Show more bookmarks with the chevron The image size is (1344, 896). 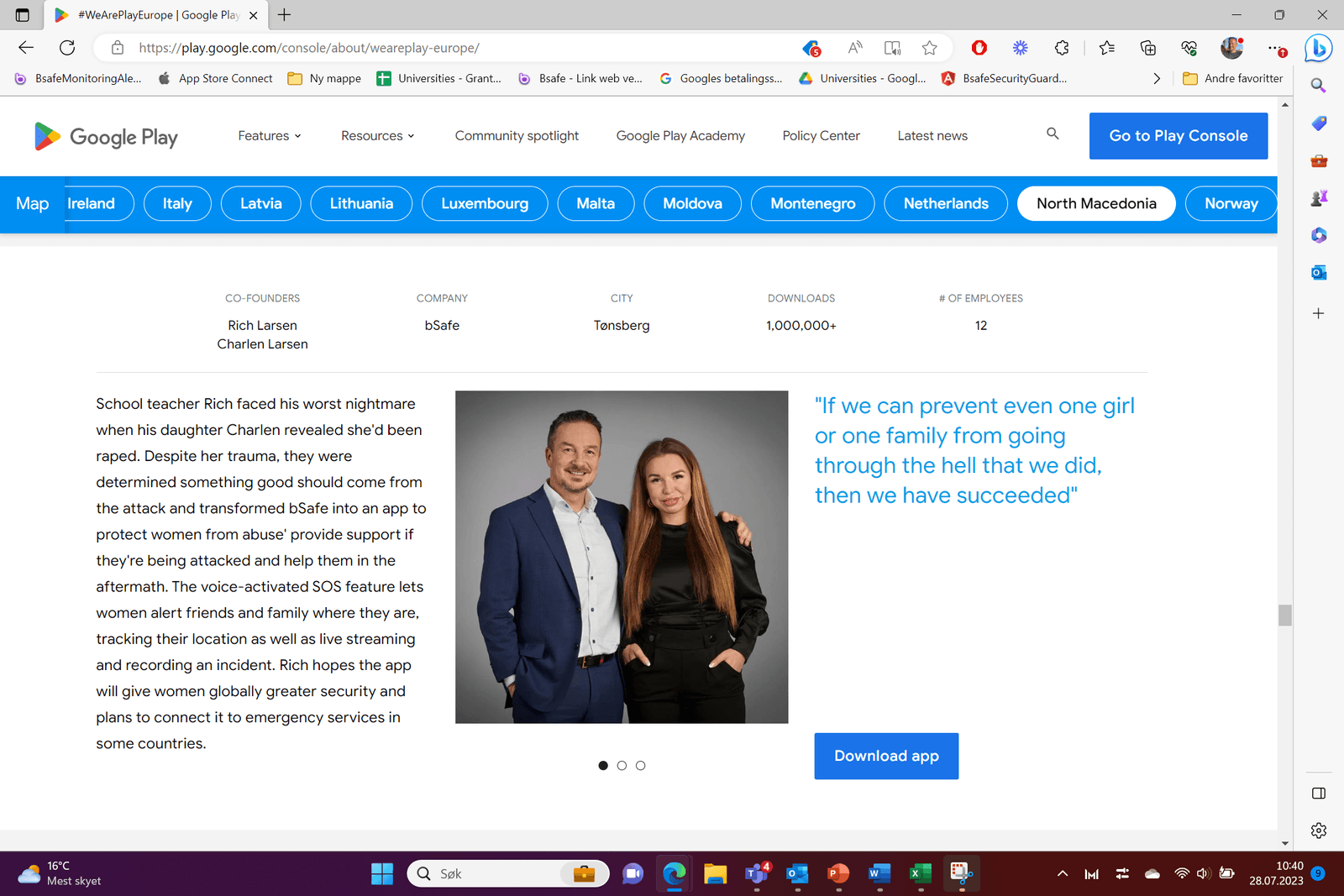click(1157, 78)
